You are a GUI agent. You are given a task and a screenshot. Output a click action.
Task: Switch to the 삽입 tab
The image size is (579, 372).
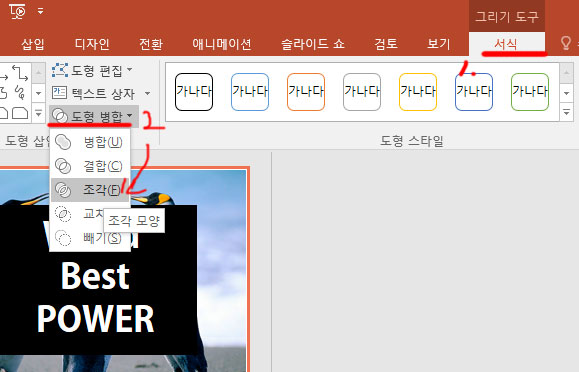pyautogui.click(x=33, y=44)
